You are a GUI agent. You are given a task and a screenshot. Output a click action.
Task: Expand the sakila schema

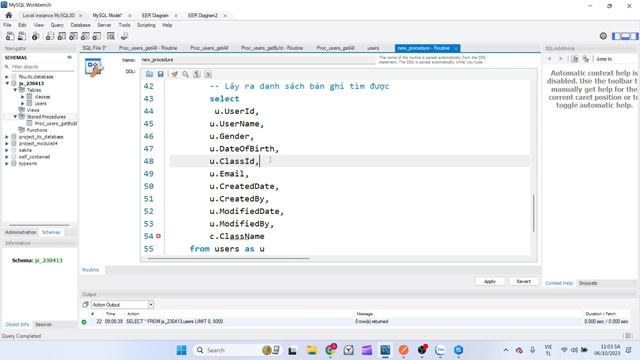pos(7,150)
